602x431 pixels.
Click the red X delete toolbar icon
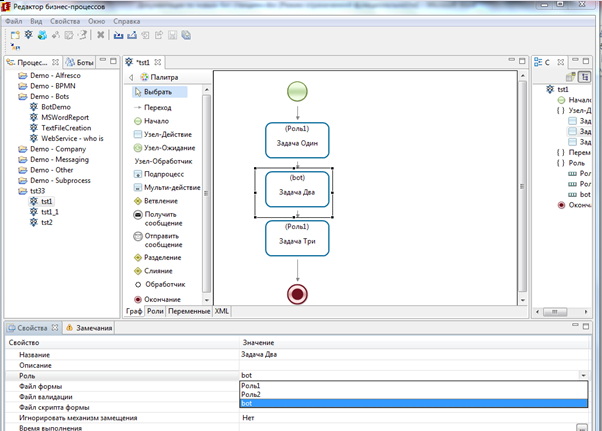point(101,35)
